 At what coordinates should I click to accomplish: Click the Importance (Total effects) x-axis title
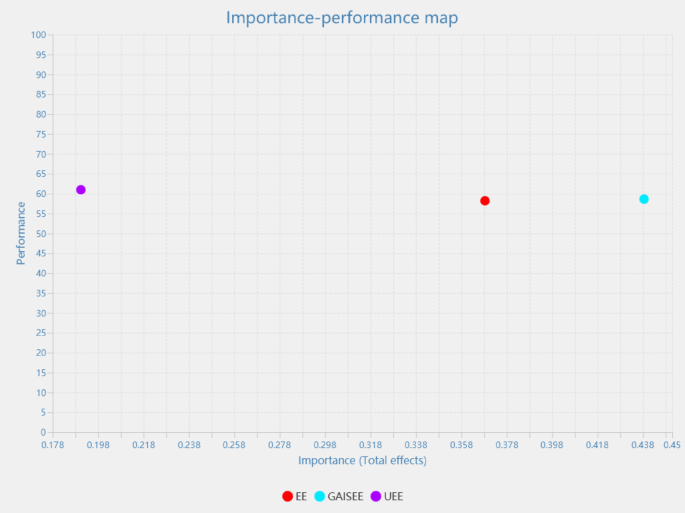click(x=362, y=461)
